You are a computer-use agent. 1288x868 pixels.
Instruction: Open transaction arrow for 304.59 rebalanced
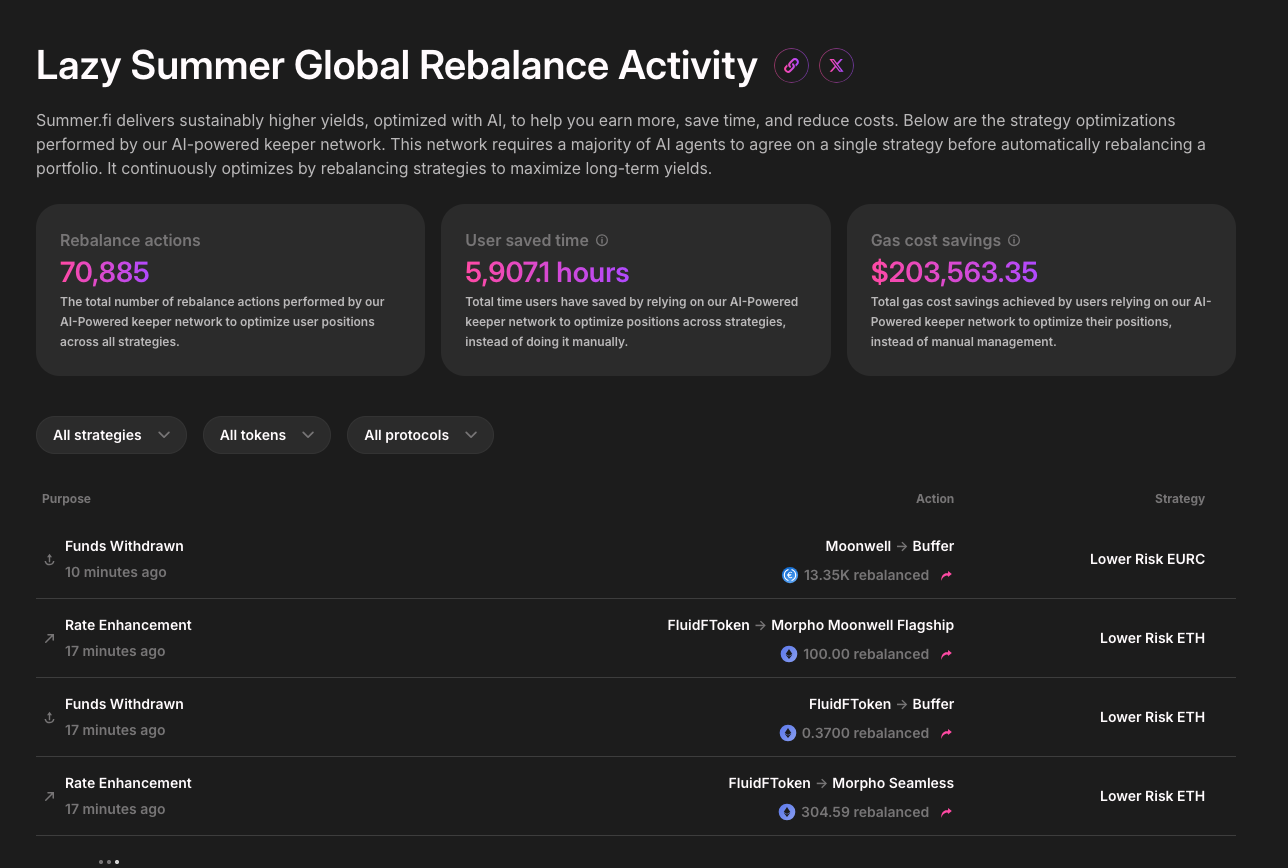946,812
